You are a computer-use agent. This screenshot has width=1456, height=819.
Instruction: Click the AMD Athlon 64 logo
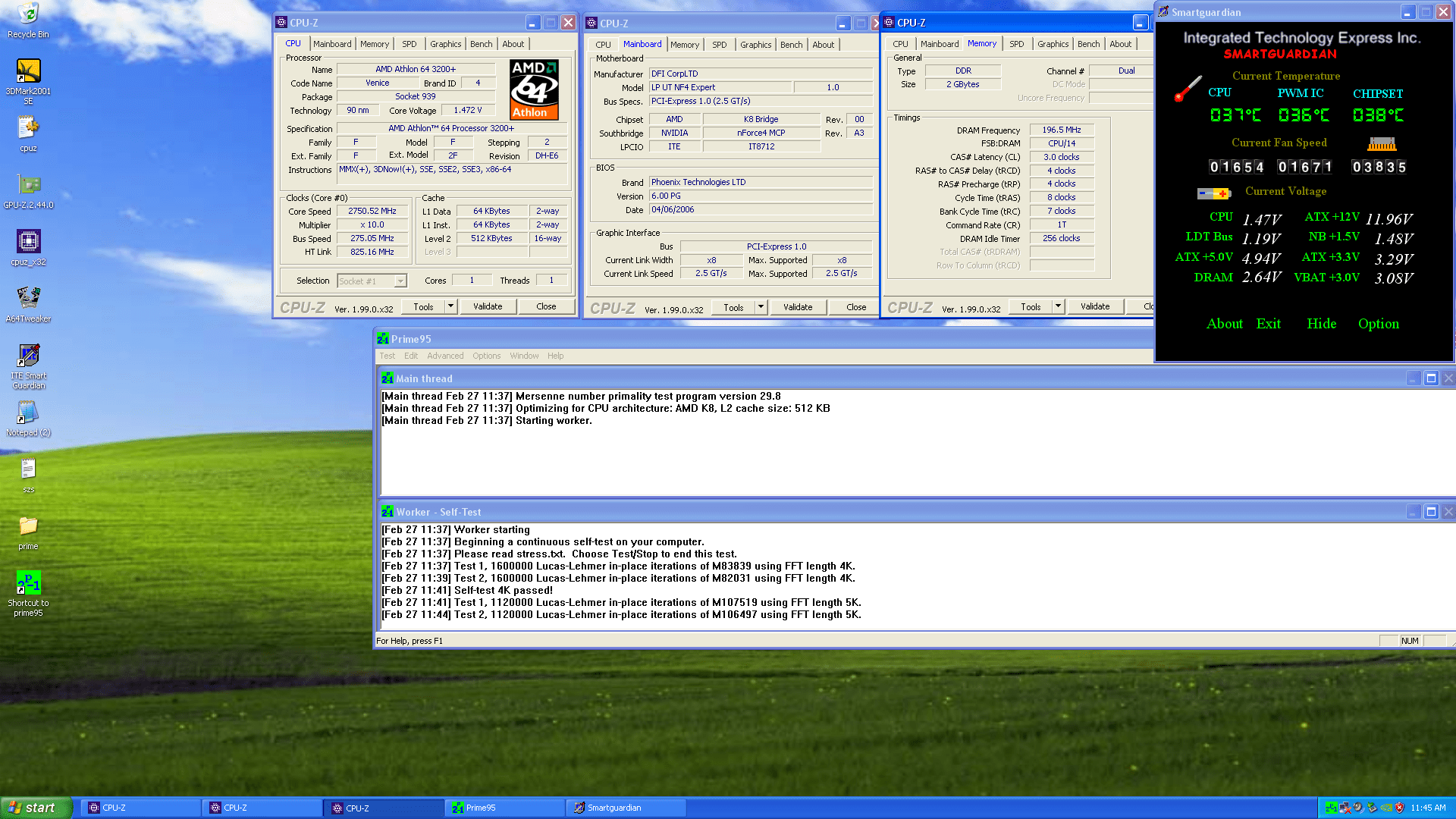(x=534, y=89)
